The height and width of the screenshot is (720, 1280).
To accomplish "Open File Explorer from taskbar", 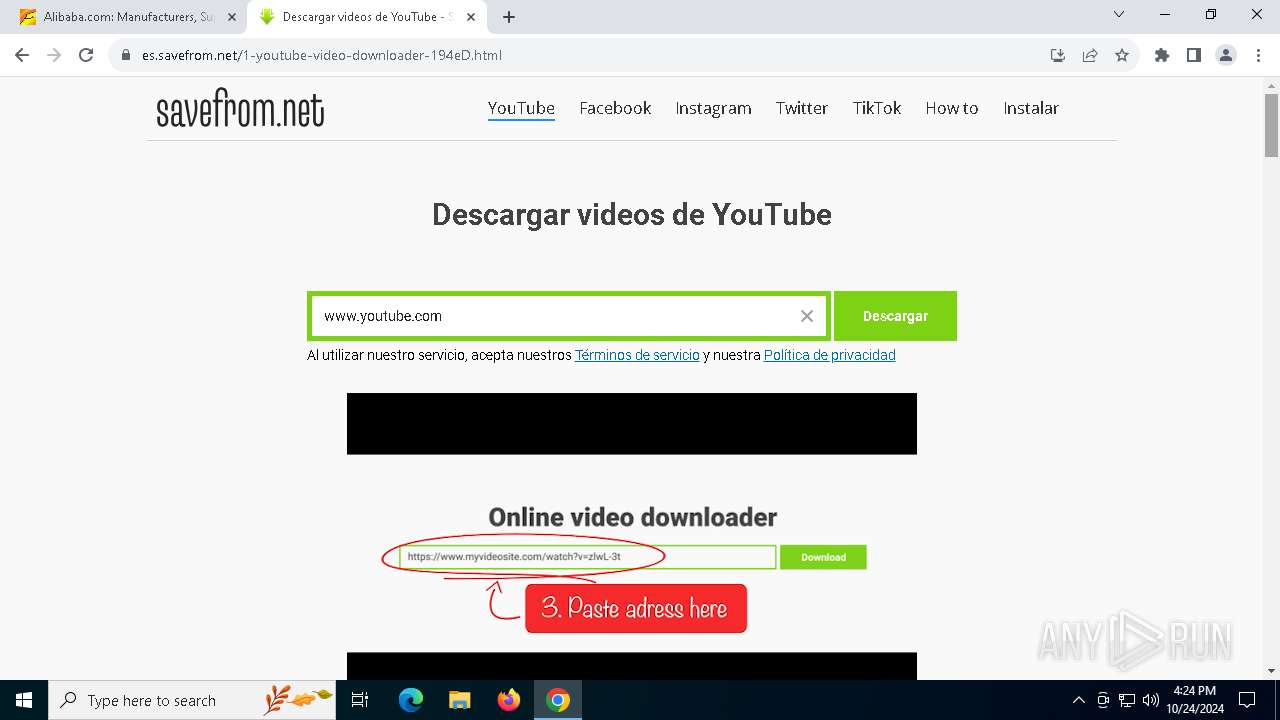I will tap(459, 700).
